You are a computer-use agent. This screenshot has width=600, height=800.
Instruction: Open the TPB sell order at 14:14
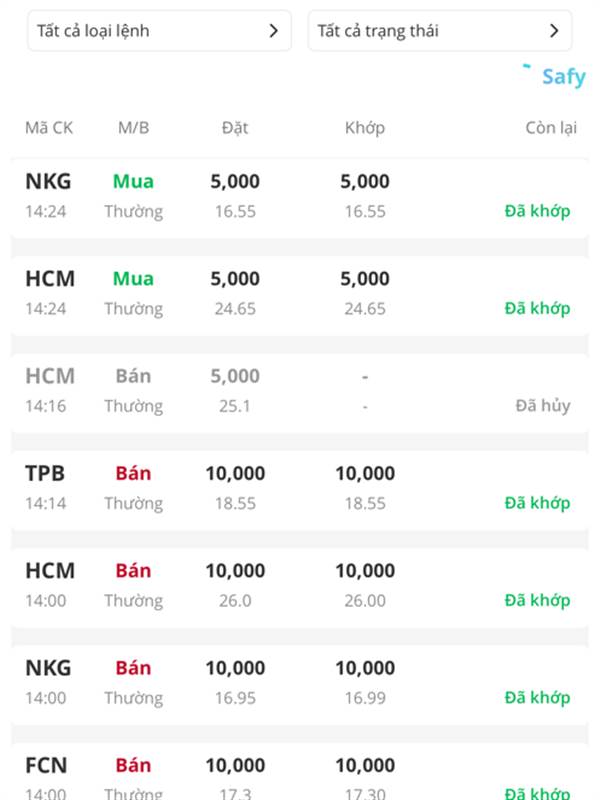299,487
